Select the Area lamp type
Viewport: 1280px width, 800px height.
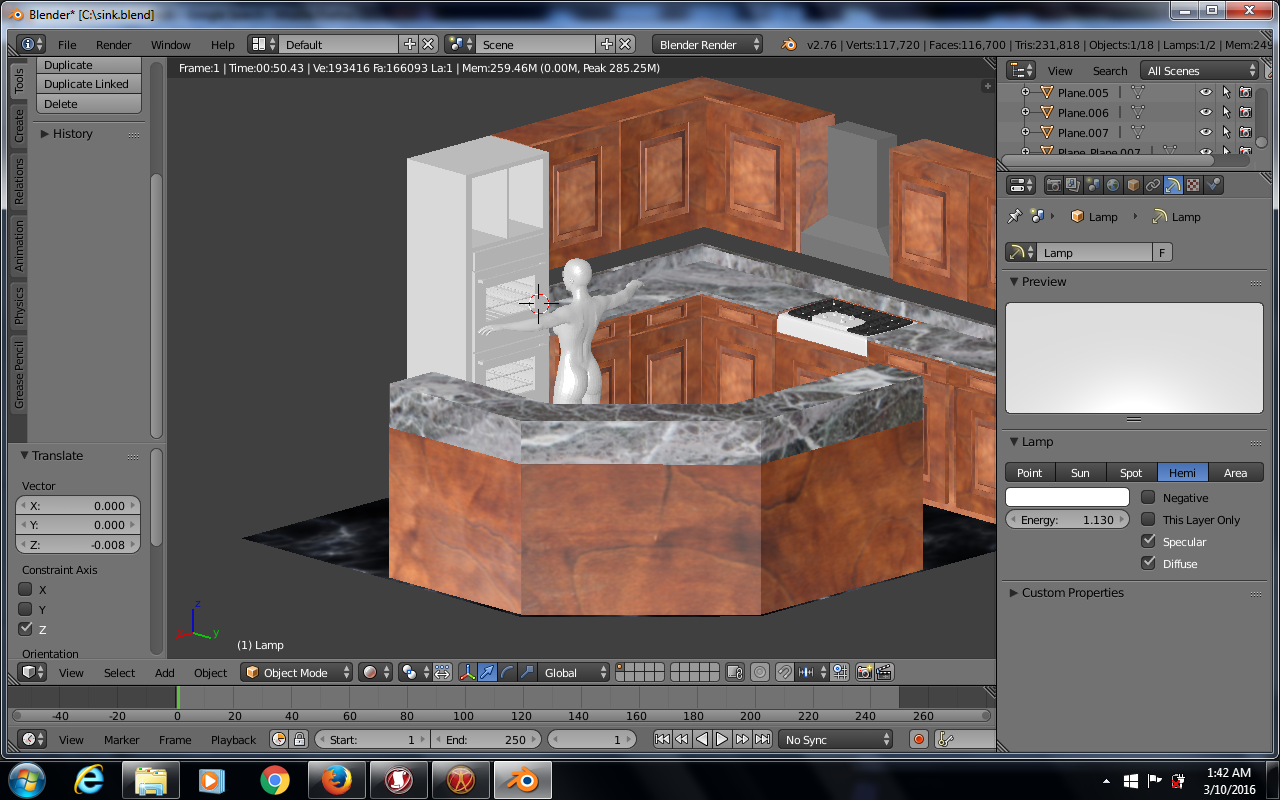[x=1236, y=472]
